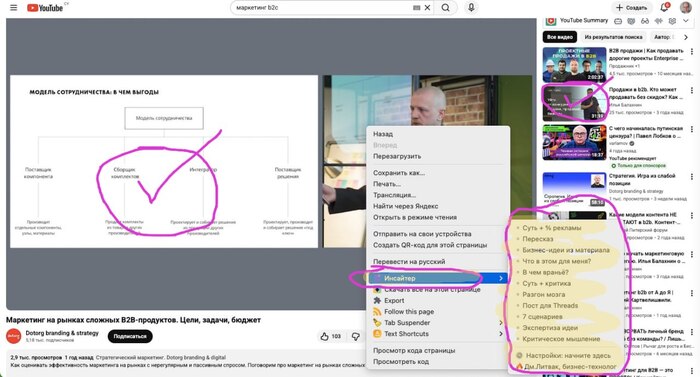Click the Dotorg channel avatar
Image resolution: width=700 pixels, height=377 pixels.
(x=13, y=336)
